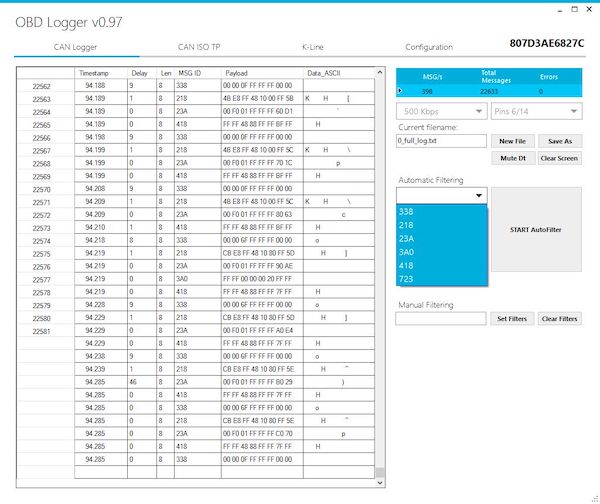The height and width of the screenshot is (504, 600).
Task: Open the CAN ISO TP tab
Action: (x=199, y=47)
